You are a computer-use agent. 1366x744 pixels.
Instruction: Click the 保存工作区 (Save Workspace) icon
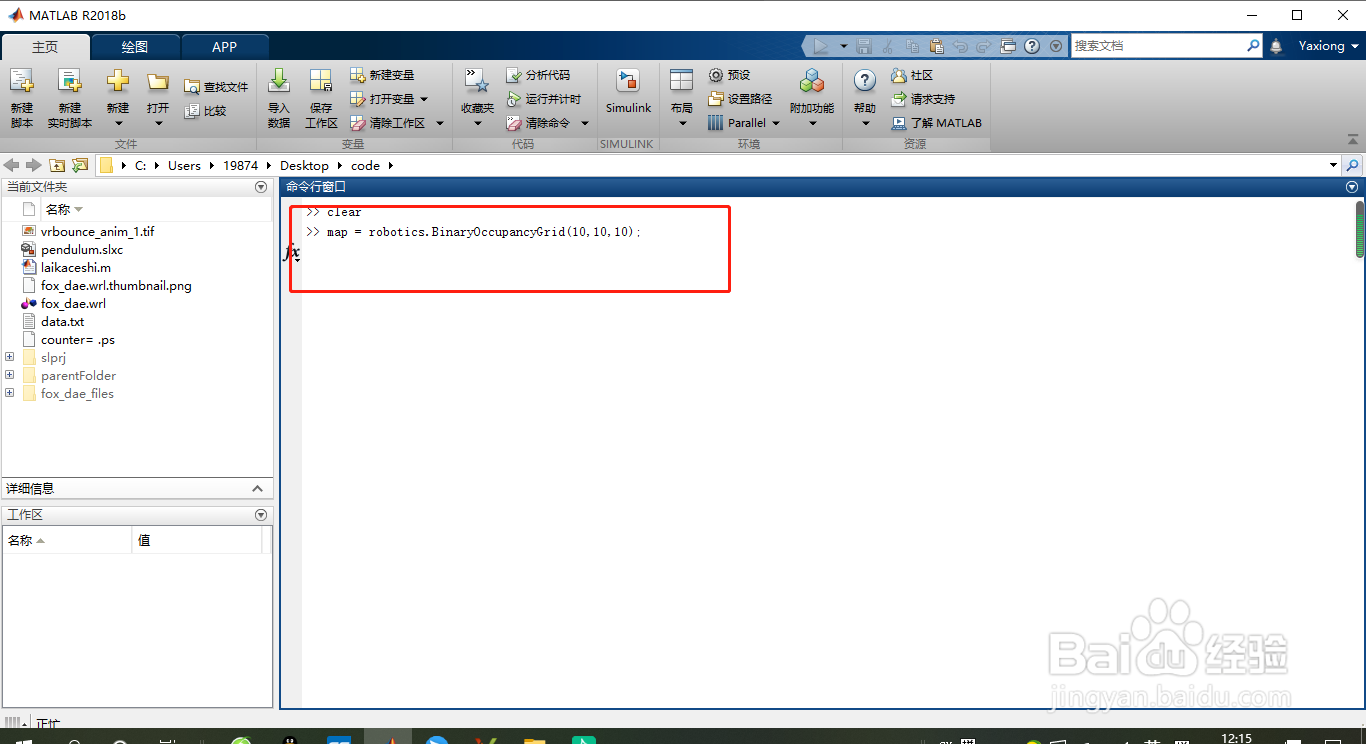click(321, 81)
